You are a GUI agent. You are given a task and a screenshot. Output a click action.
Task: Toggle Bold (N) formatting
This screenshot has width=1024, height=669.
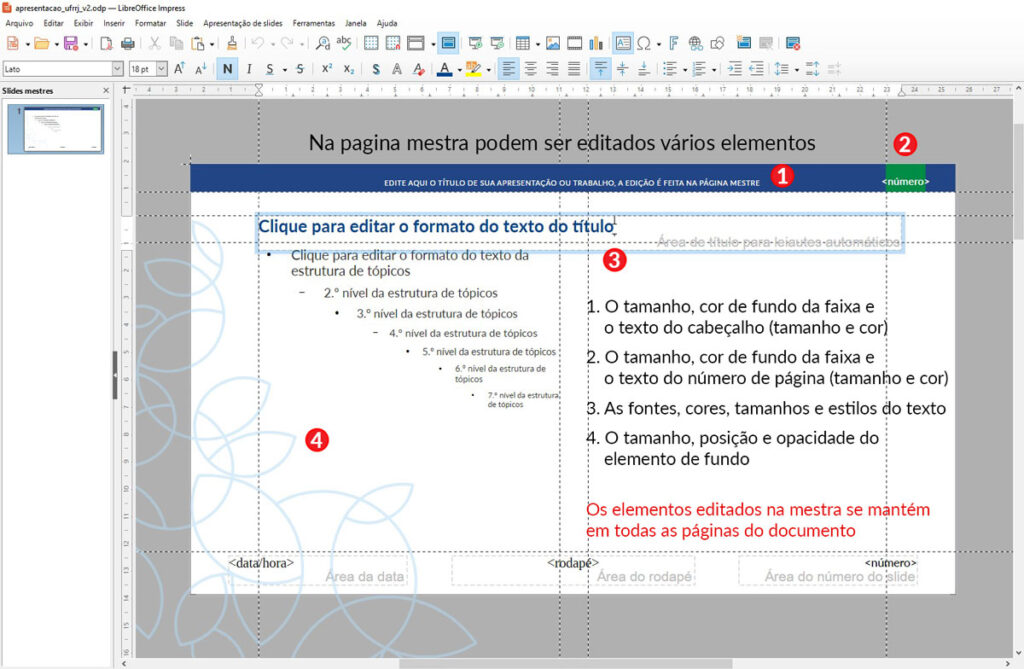pos(228,69)
